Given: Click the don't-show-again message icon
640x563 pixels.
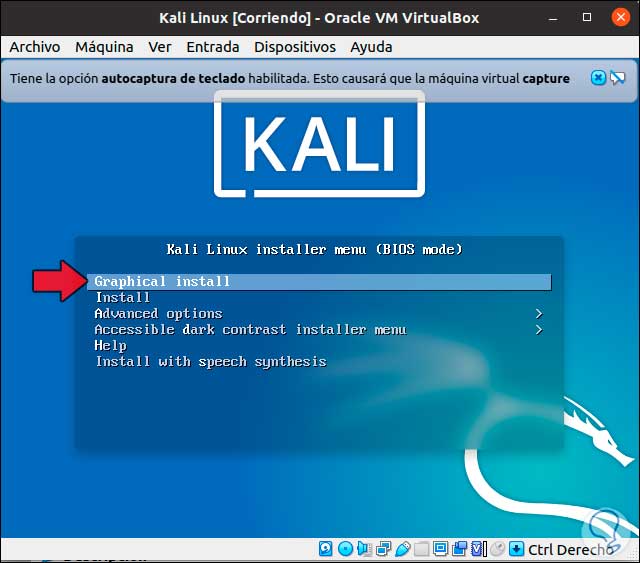Looking at the screenshot, I should click(618, 78).
